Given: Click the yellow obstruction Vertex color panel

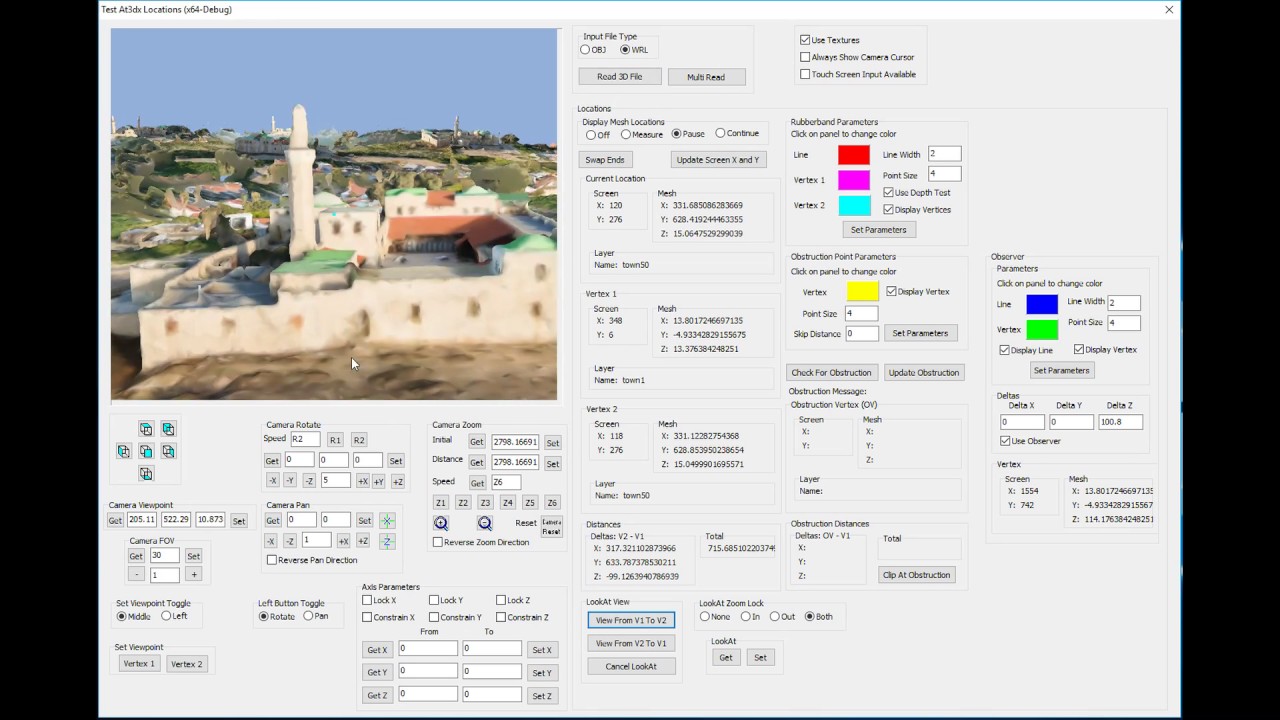Looking at the screenshot, I should (862, 291).
